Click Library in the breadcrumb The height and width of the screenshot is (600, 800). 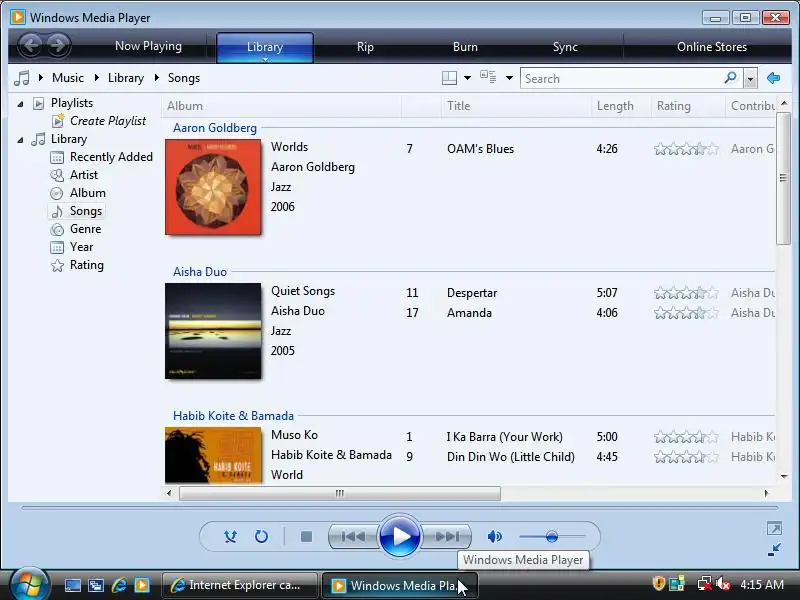tap(126, 78)
